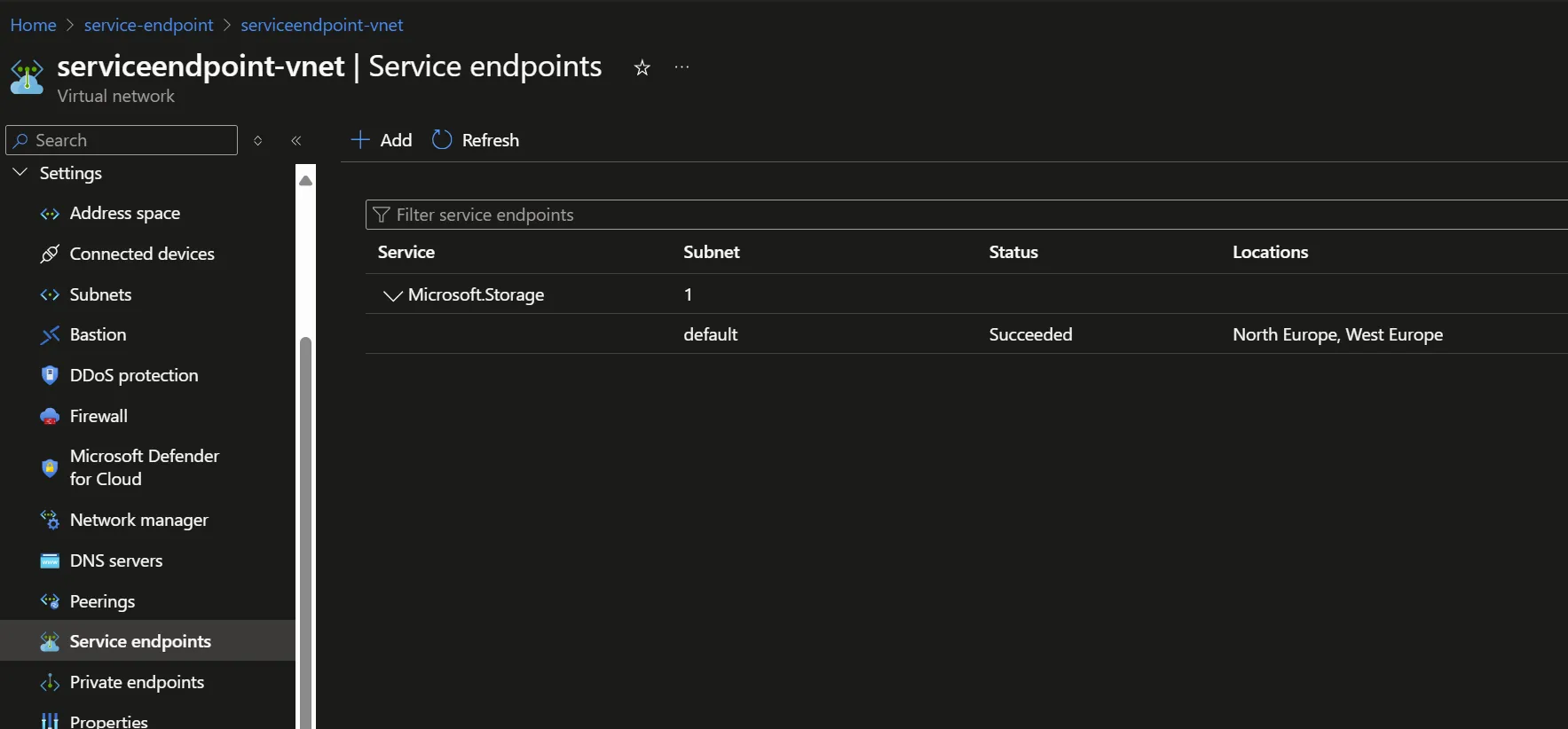Click the Properties icon
The image size is (1568, 729).
pyautogui.click(x=50, y=721)
